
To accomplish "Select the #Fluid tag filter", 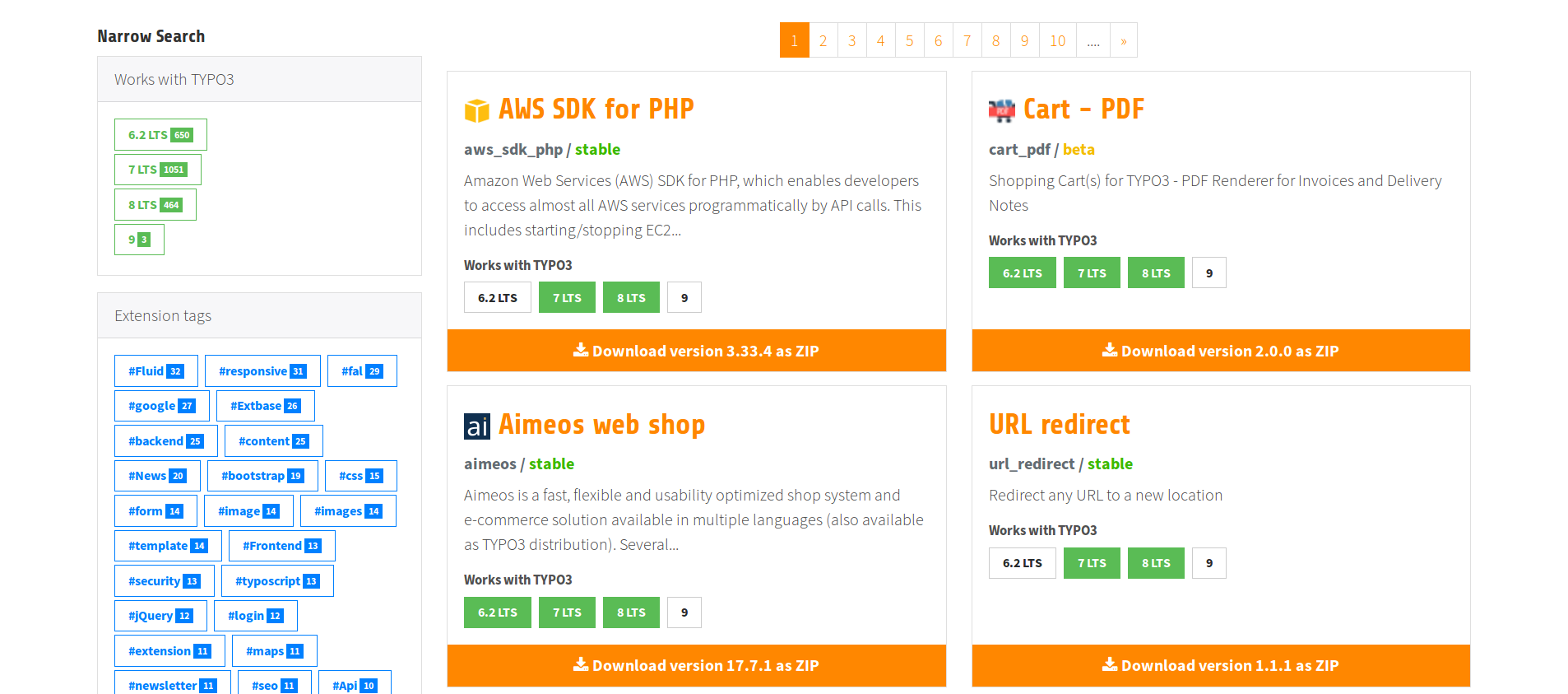I will 155,371.
